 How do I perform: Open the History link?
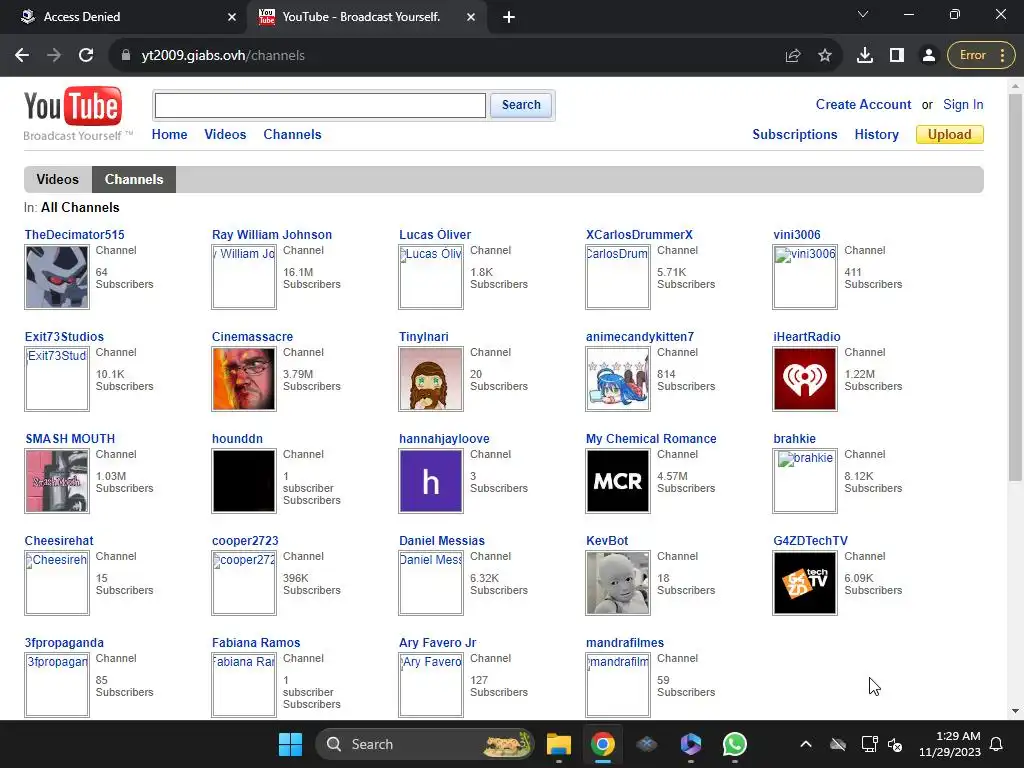[x=876, y=135]
